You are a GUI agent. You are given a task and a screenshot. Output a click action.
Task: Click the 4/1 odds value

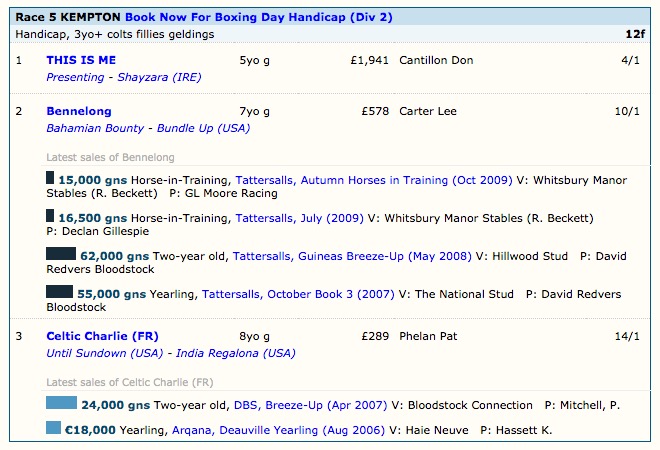click(631, 60)
